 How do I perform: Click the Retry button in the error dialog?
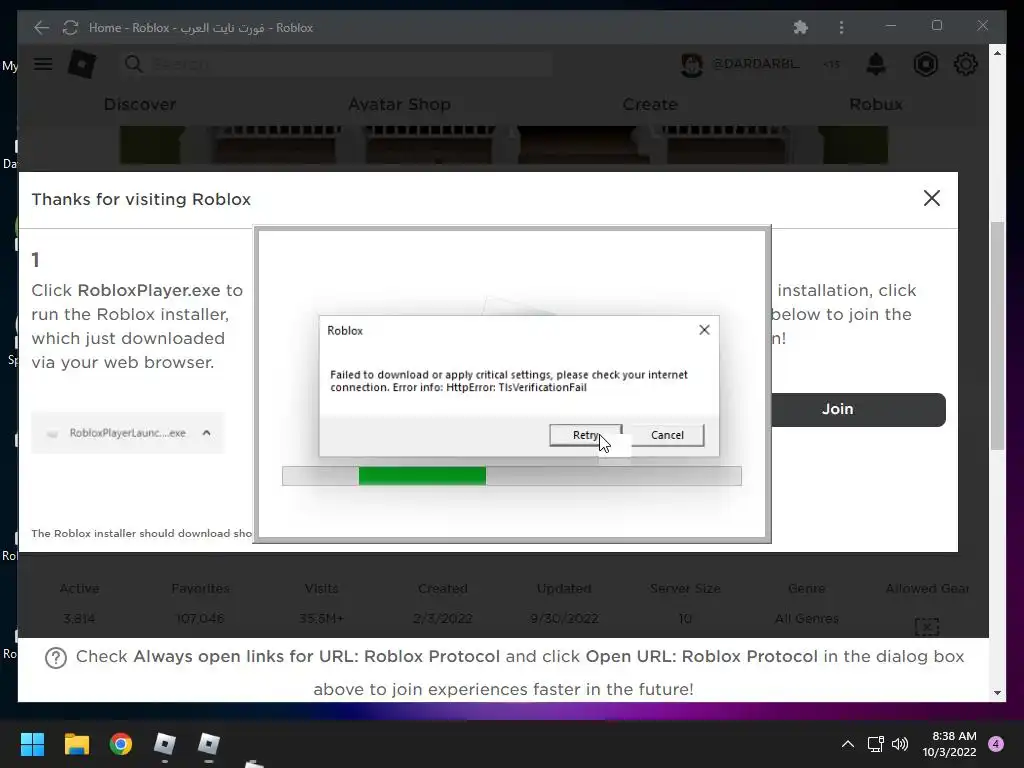(585, 435)
